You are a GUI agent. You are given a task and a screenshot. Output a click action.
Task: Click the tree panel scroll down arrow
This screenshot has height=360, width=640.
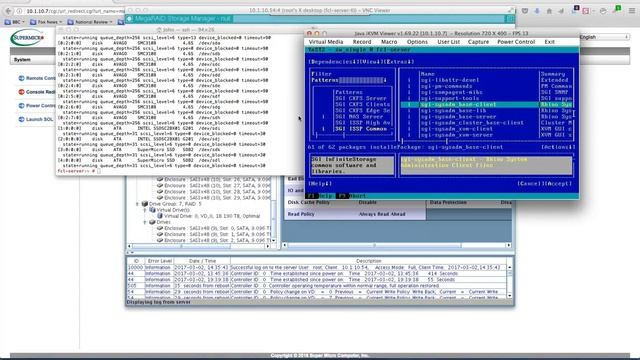pyautogui.click(x=273, y=240)
